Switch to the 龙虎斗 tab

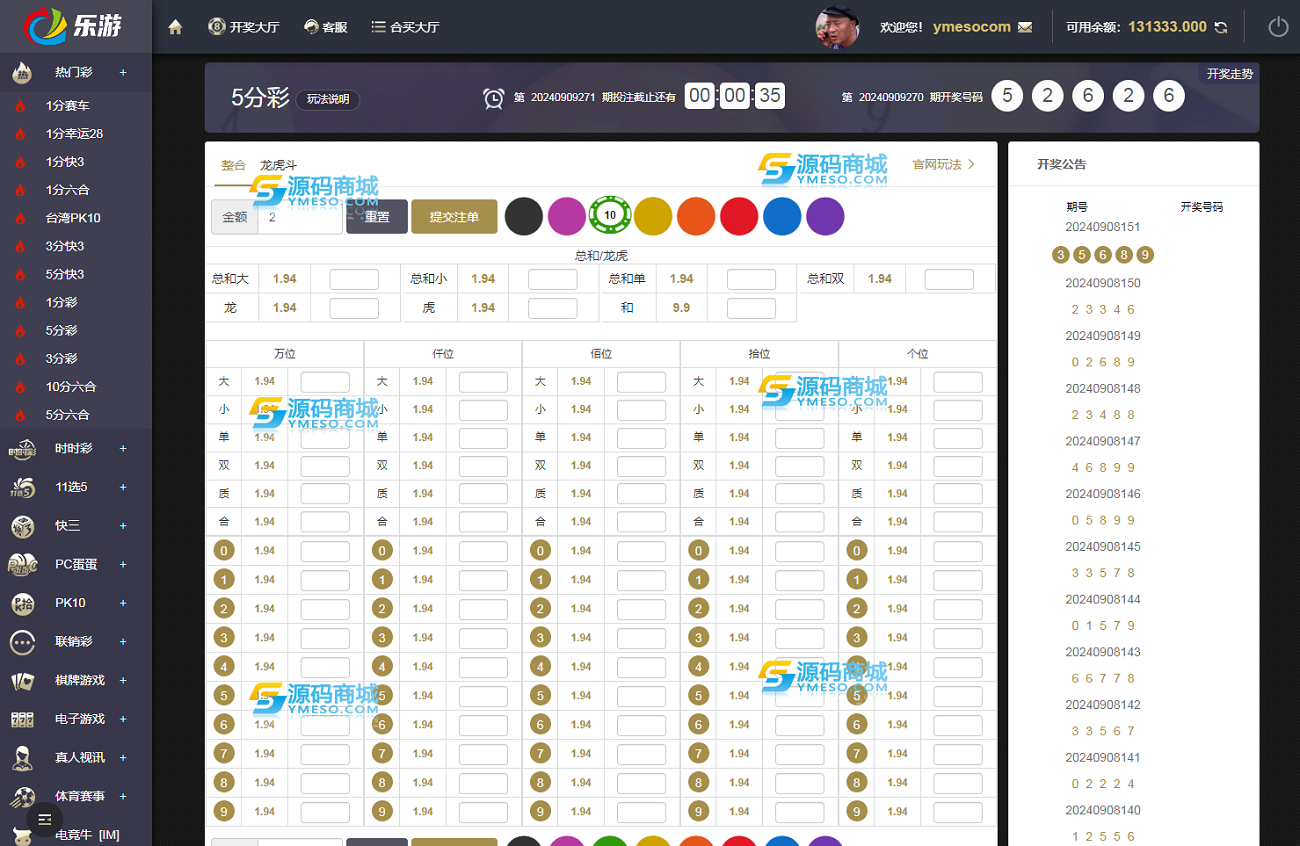pyautogui.click(x=278, y=165)
